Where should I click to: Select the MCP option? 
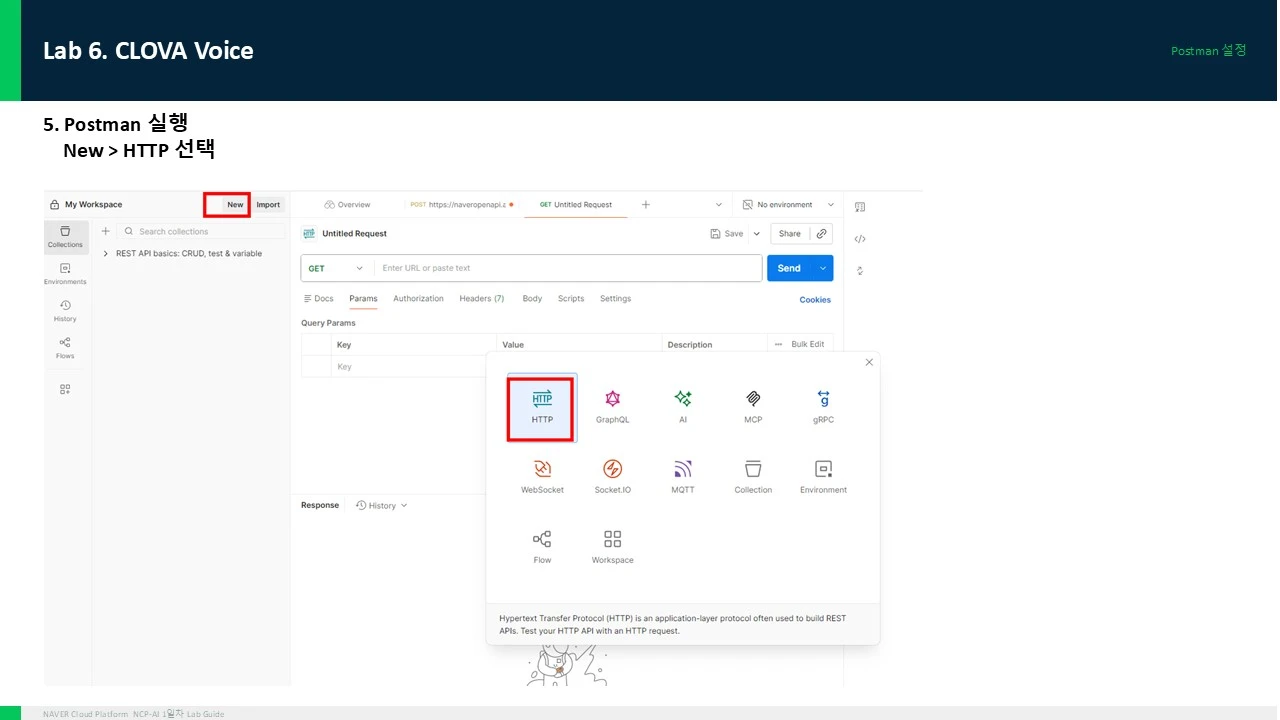753,406
